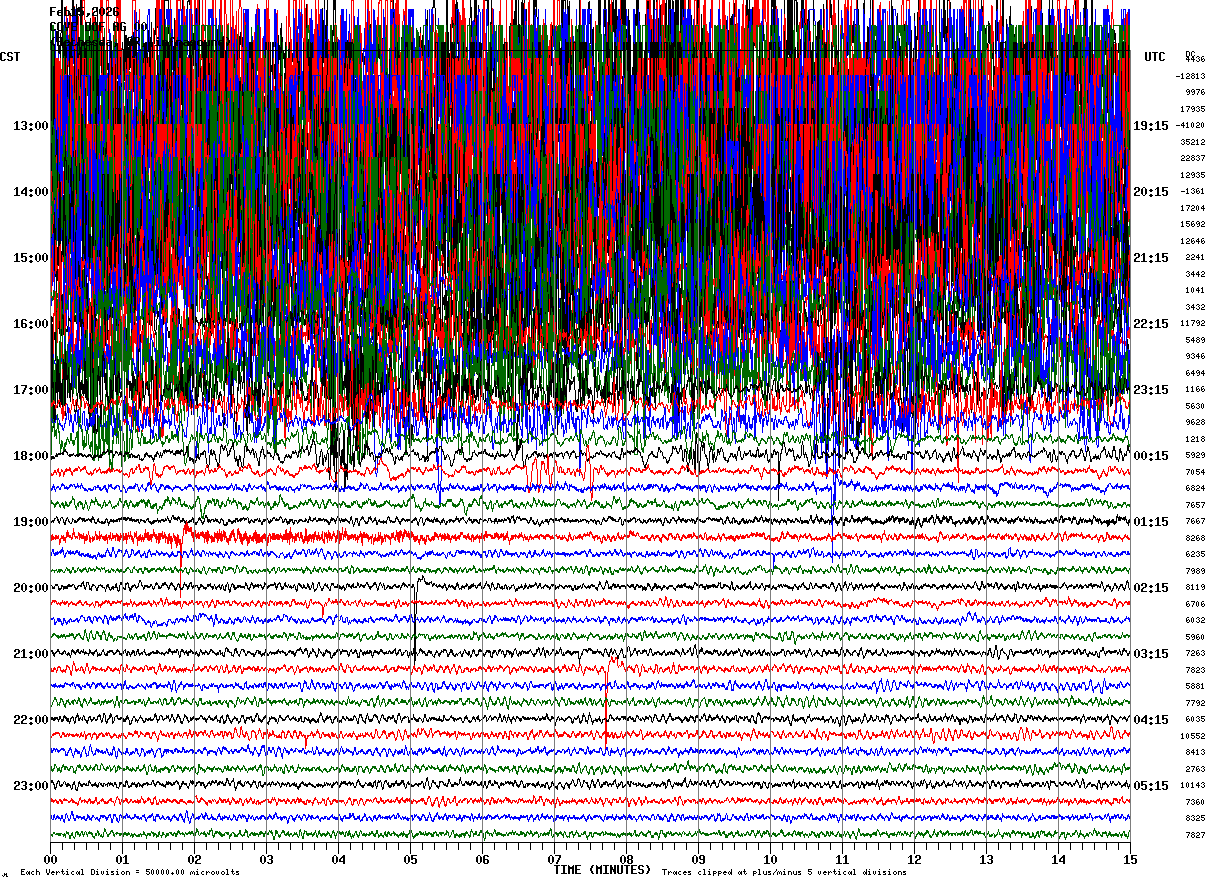The image size is (1210, 886).
Task: Select the 20:00 CST time label
Action: pyautogui.click(x=31, y=588)
